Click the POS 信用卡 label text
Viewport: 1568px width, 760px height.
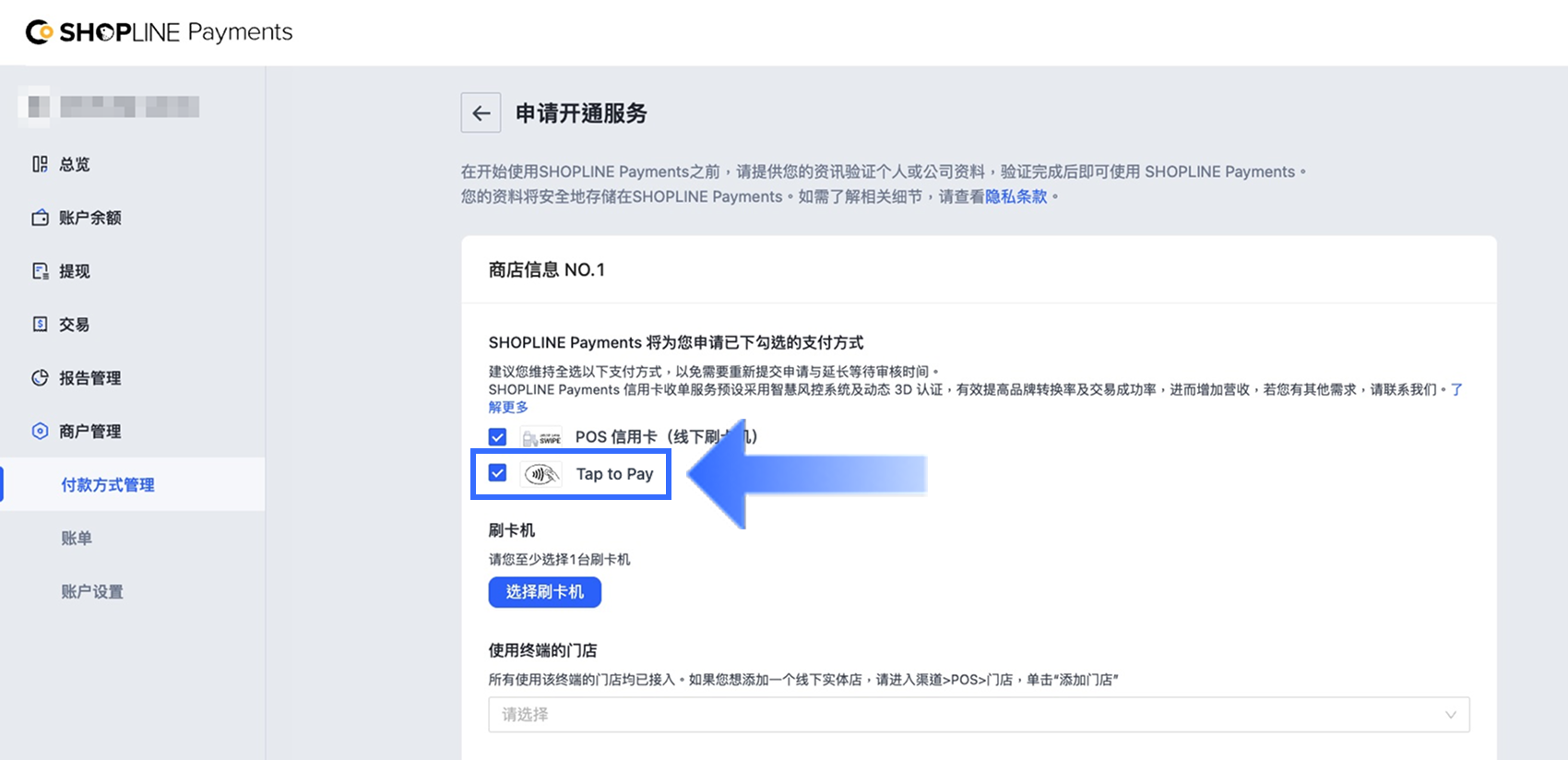(666, 437)
